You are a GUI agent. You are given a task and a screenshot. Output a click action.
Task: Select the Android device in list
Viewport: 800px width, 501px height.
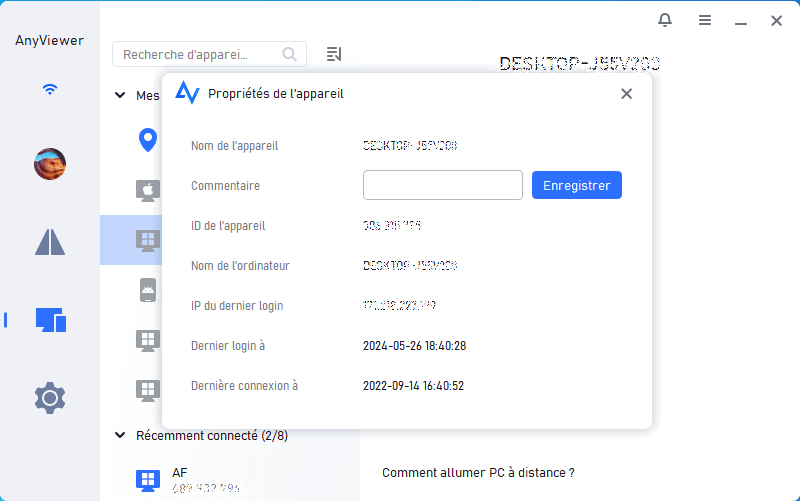click(148, 290)
